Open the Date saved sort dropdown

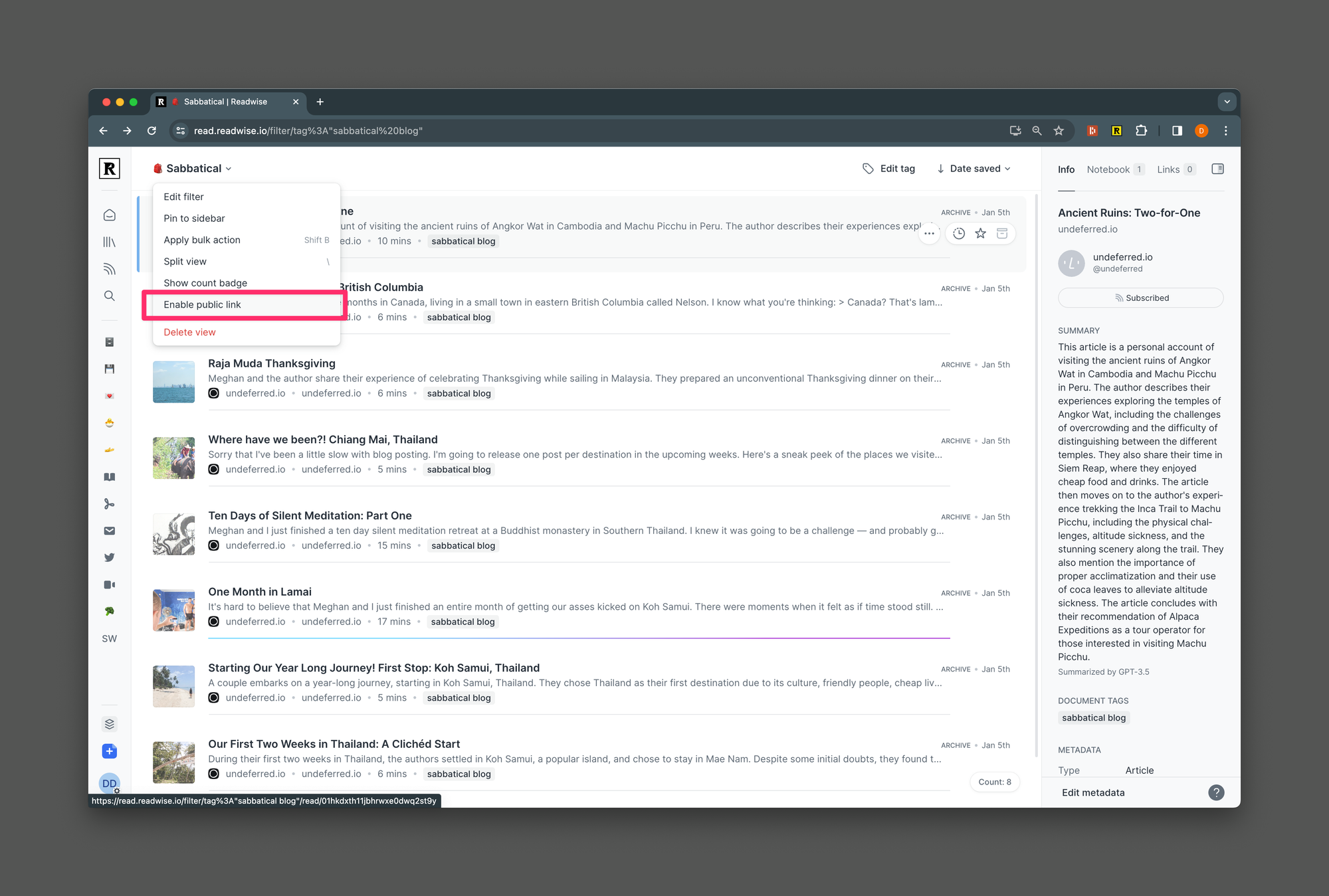973,169
